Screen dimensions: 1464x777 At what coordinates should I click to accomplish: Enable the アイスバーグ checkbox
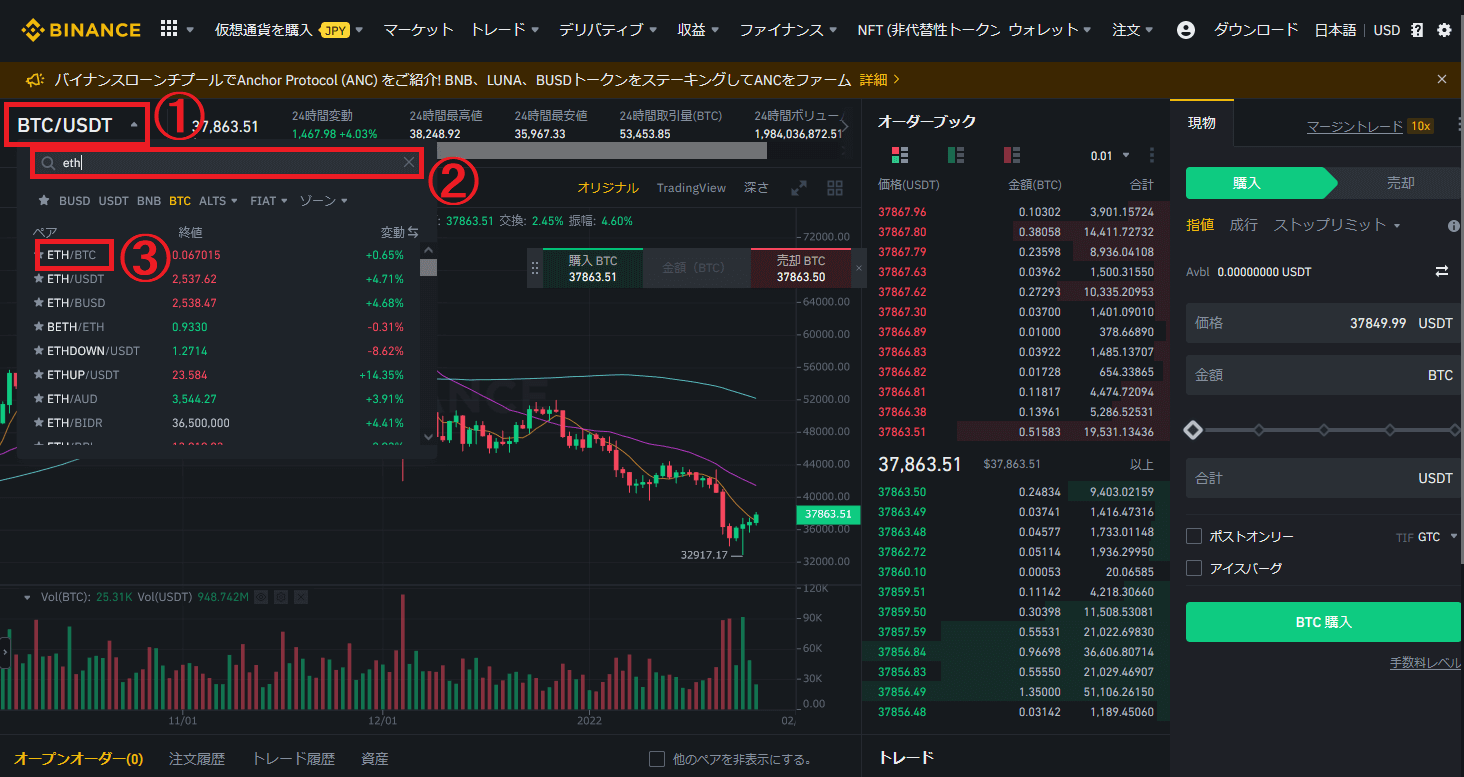[1194, 568]
